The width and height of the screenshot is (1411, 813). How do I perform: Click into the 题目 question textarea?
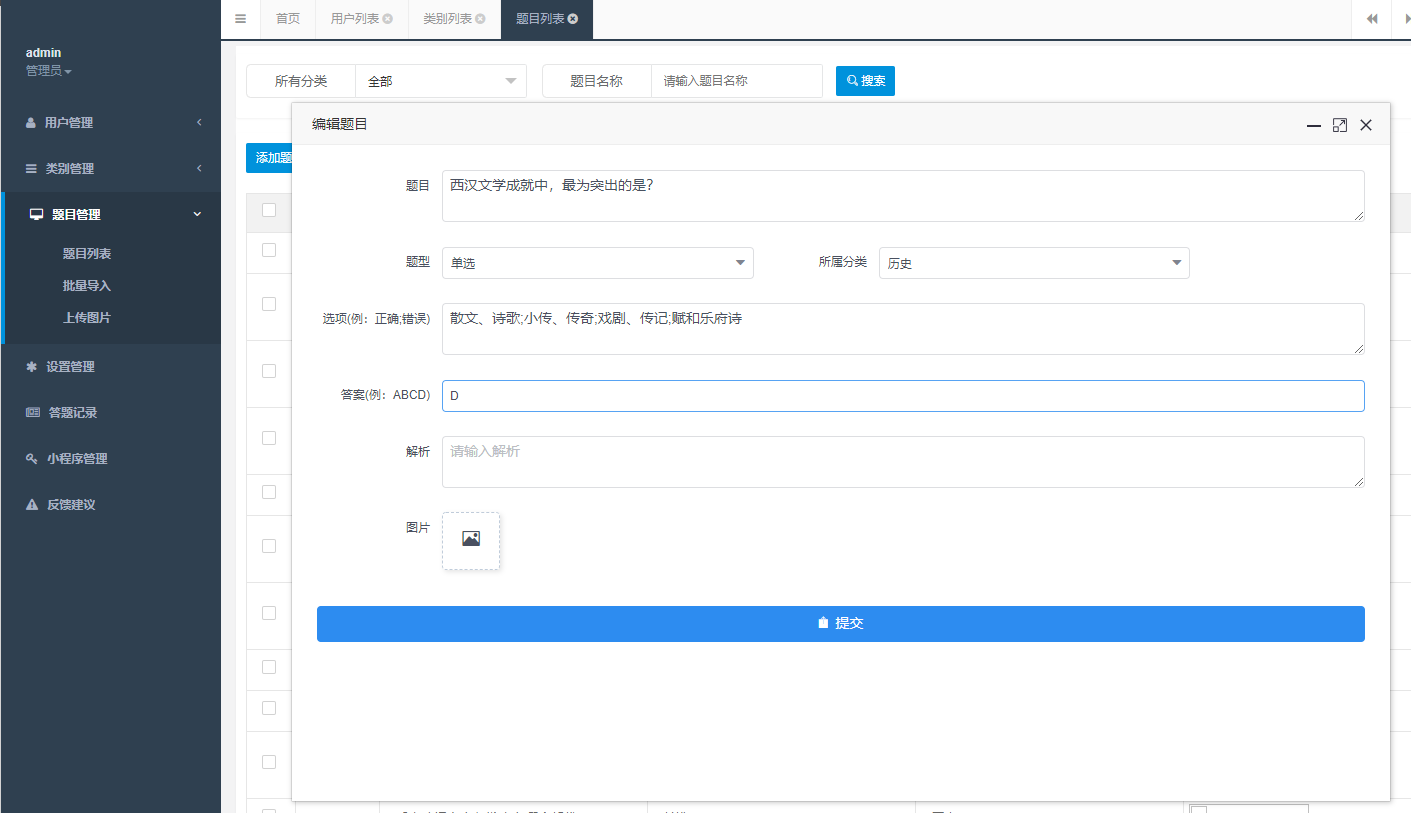[903, 196]
